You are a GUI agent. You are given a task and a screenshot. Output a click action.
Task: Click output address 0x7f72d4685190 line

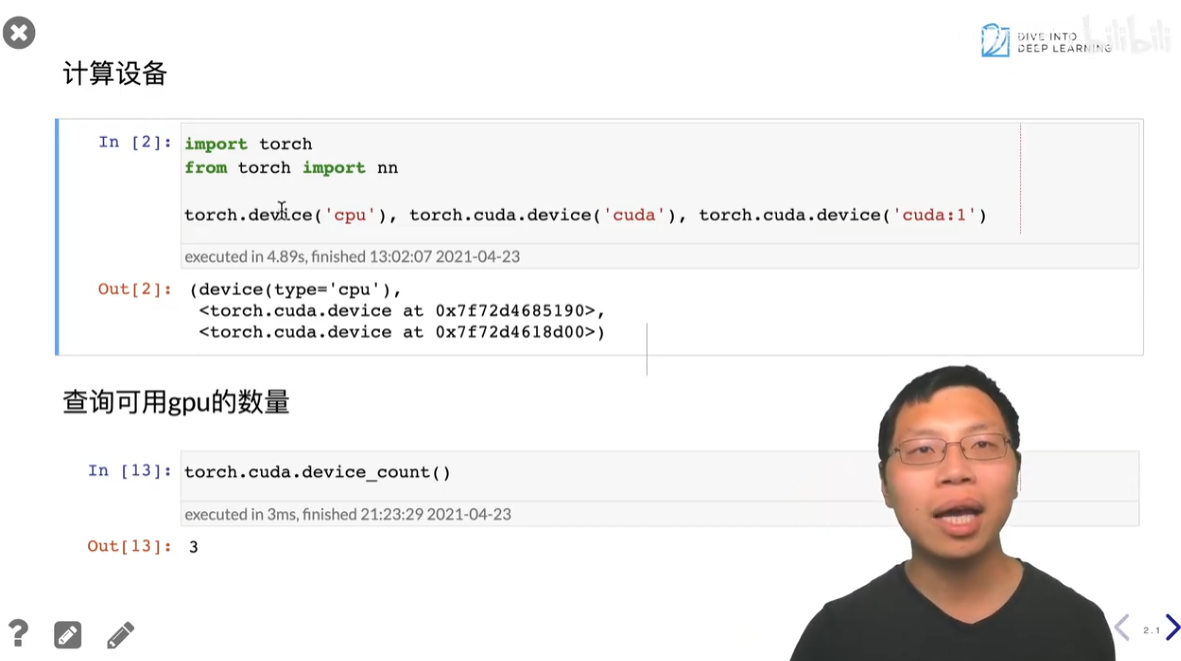(x=401, y=311)
